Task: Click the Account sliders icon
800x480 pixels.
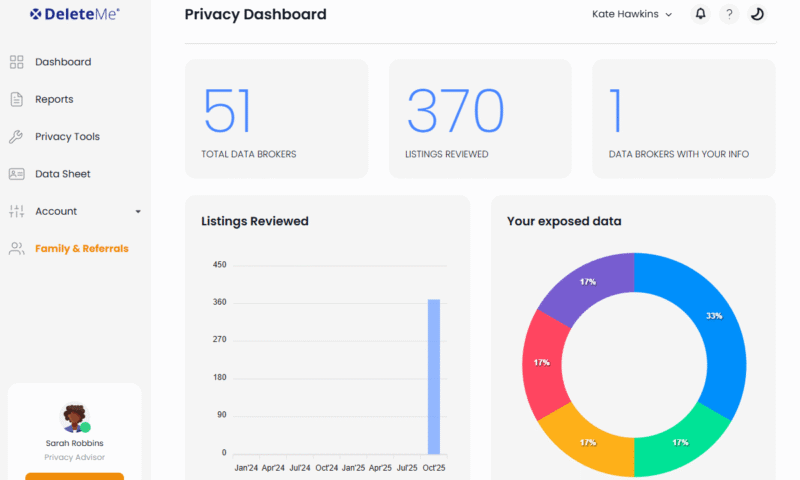Action: 16,211
